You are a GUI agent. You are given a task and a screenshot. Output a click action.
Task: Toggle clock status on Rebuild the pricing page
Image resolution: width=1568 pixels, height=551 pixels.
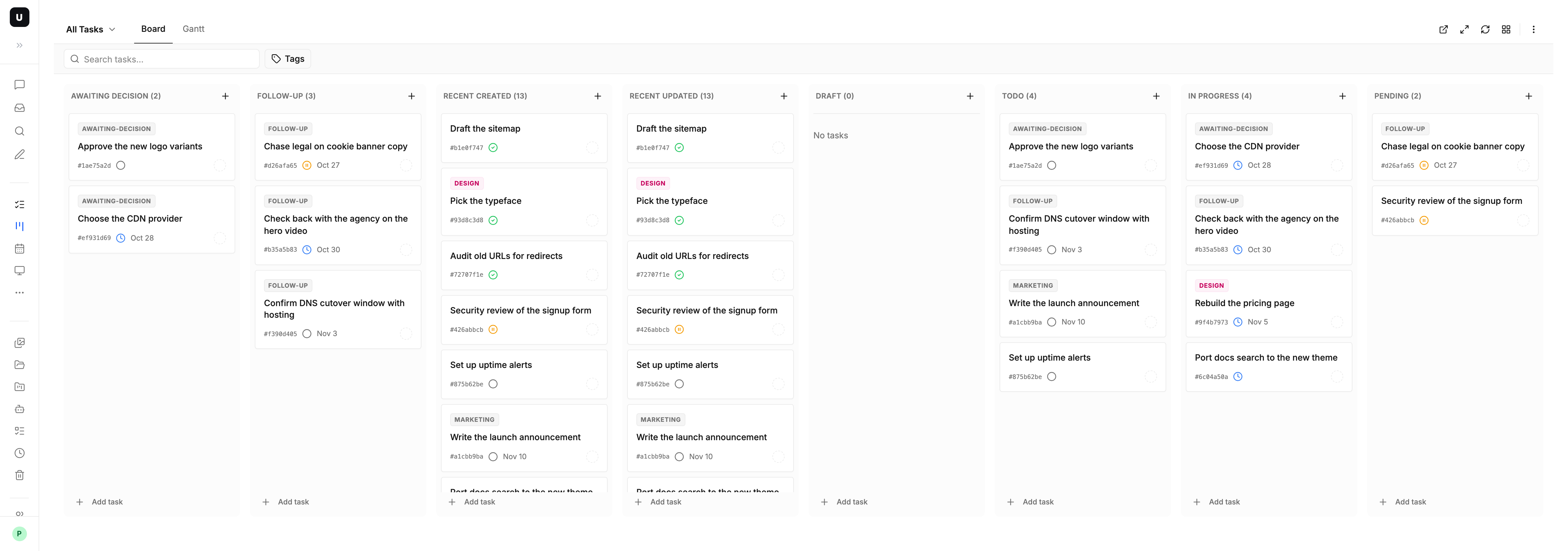(1238, 322)
